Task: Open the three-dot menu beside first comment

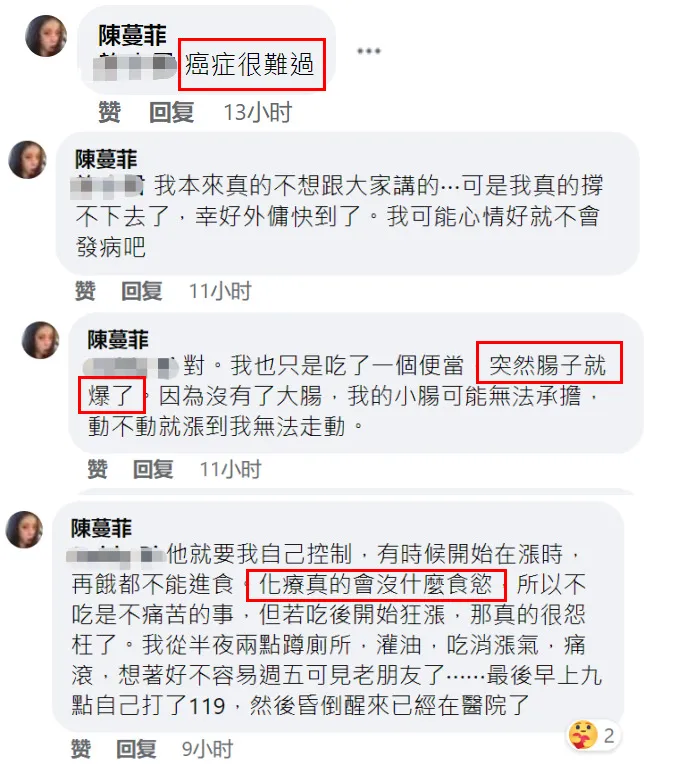Action: (368, 51)
